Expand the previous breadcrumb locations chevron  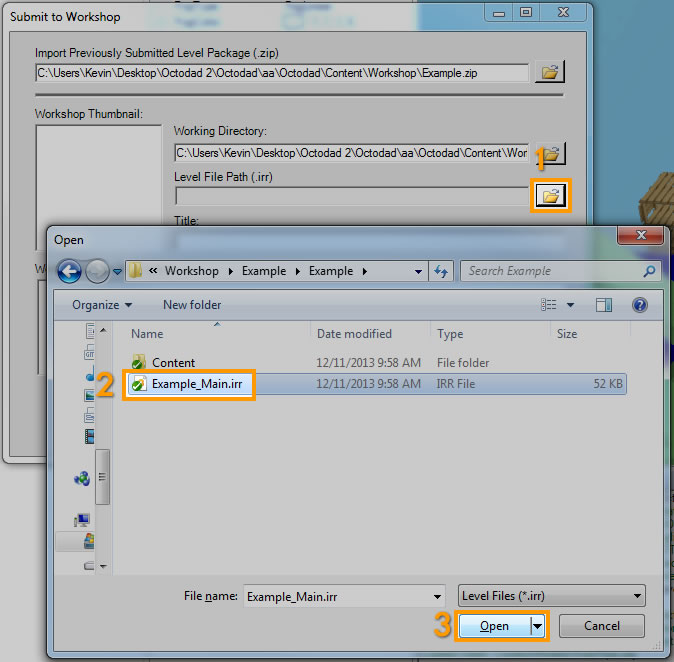click(153, 271)
